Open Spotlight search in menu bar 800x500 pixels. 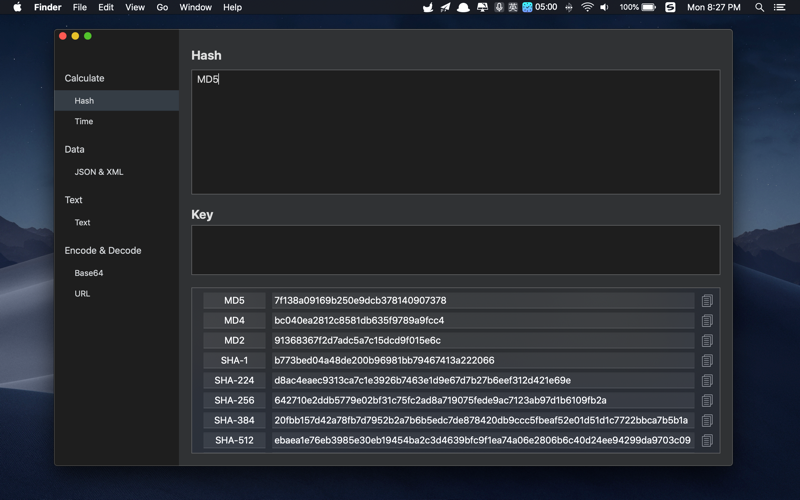point(759,7)
